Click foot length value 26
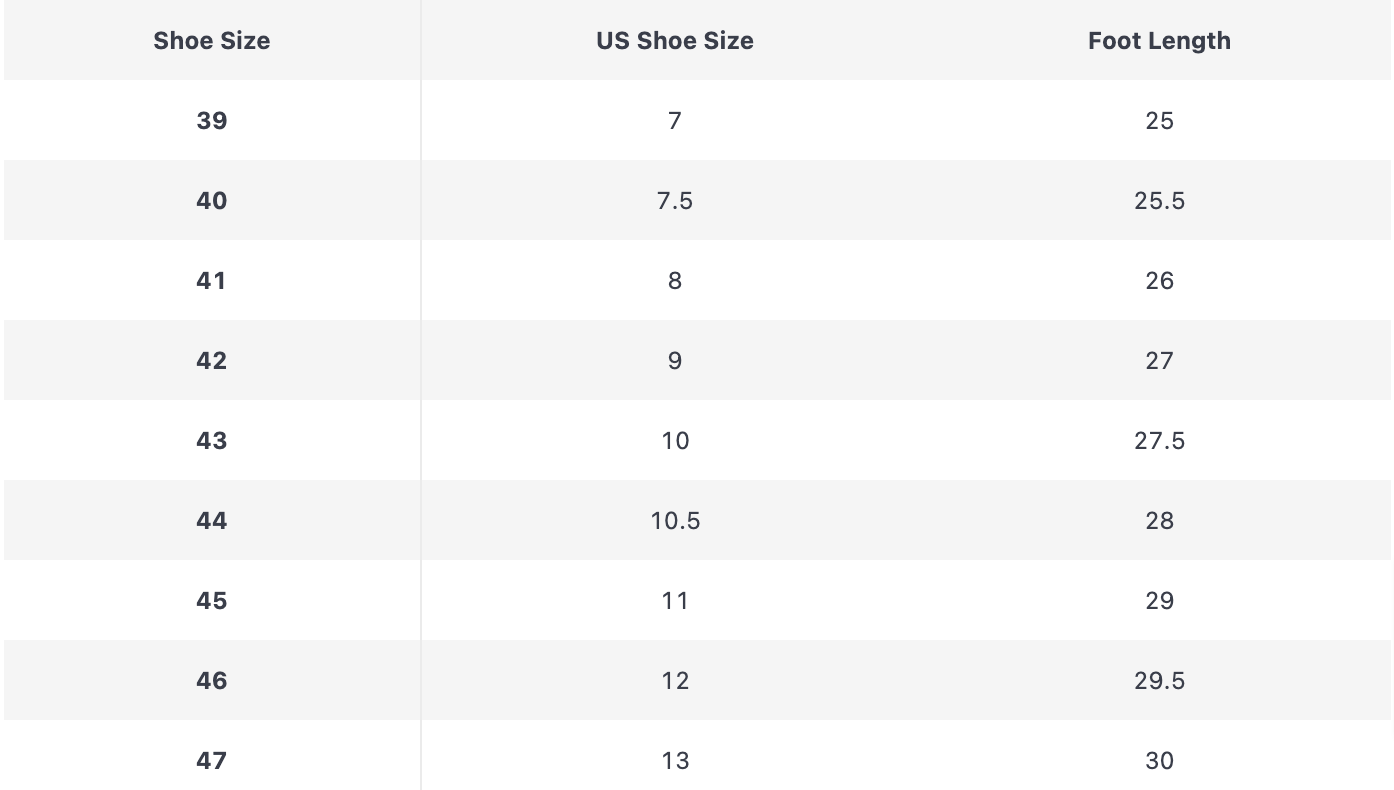The height and width of the screenshot is (790, 1394). click(1159, 281)
